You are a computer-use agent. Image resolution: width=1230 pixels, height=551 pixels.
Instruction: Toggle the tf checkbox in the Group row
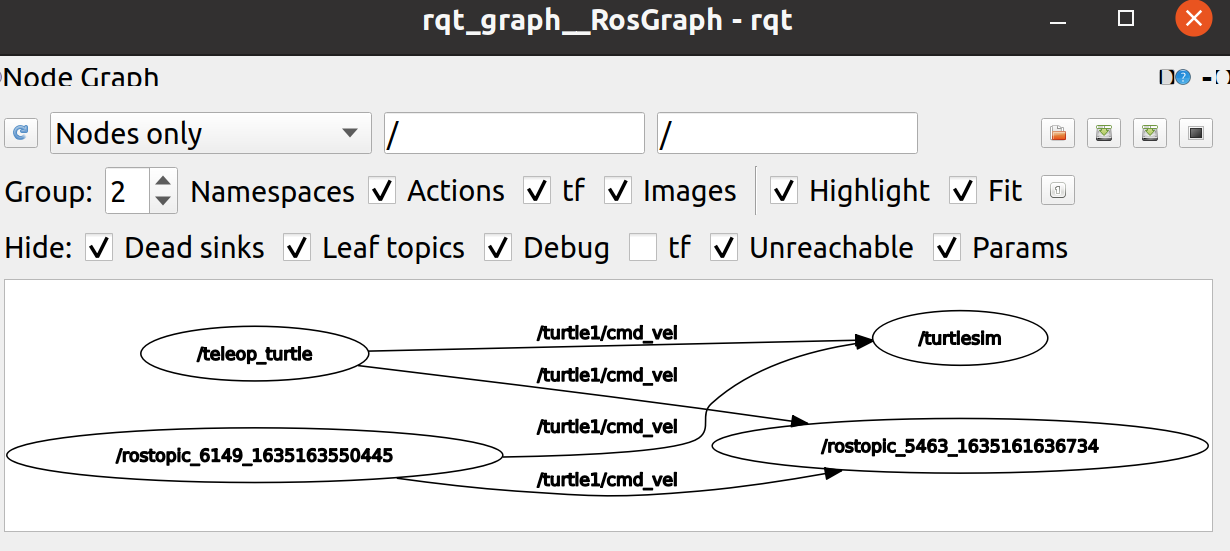coord(537,190)
